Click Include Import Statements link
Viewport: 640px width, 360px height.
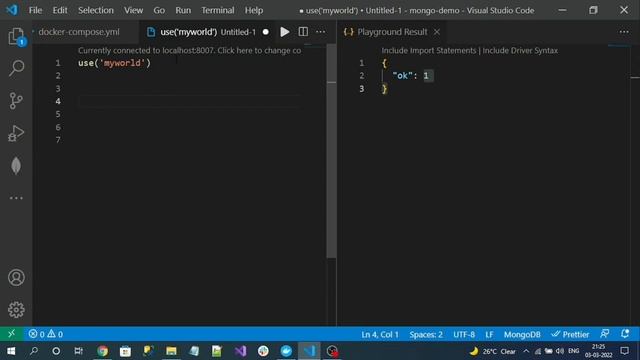click(429, 51)
